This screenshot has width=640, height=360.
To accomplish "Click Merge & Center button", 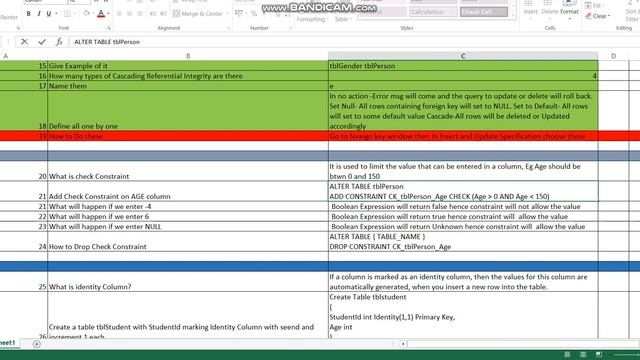I will [x=198, y=14].
